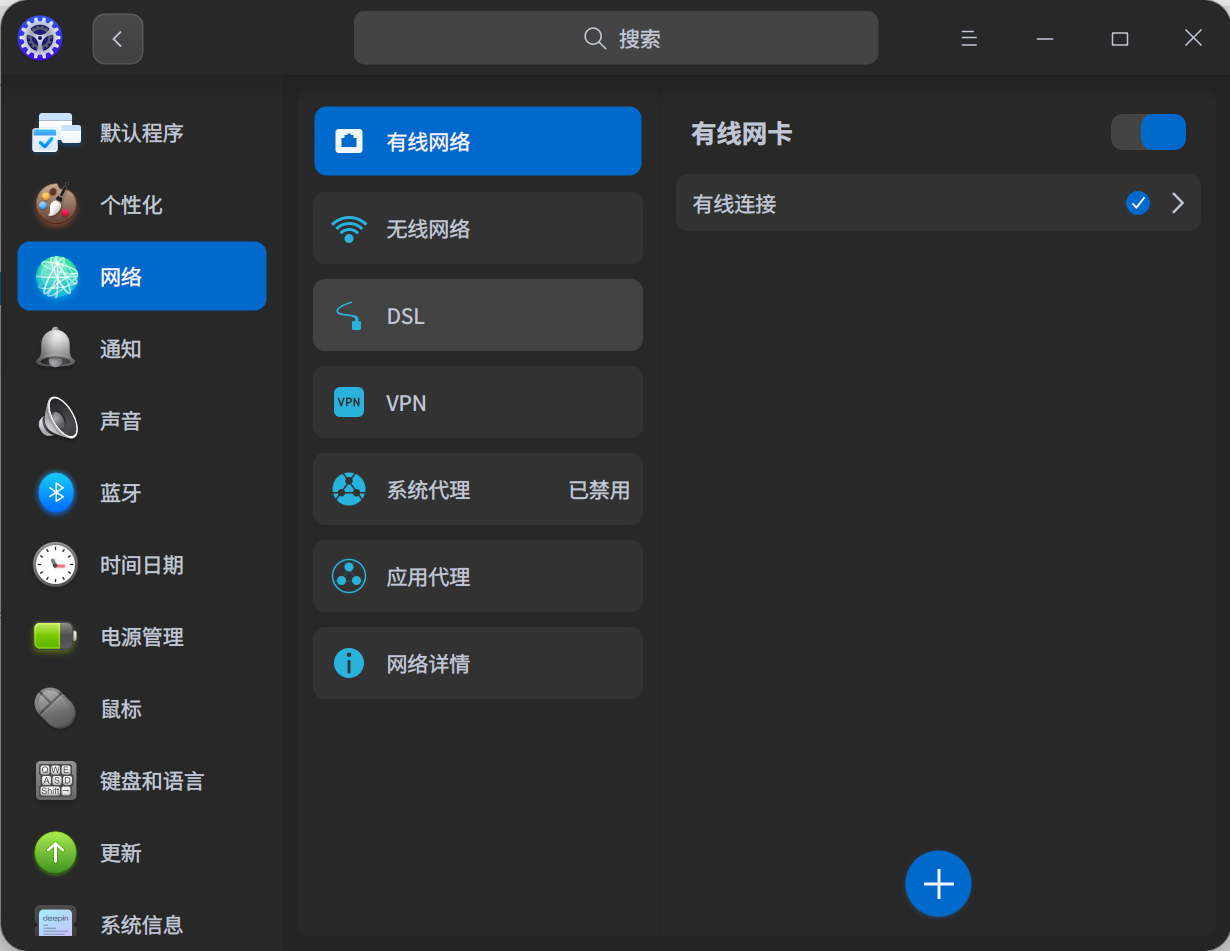The height and width of the screenshot is (951, 1230).
Task: Click the 键盘和语言 keyboard icon
Action: pos(56,781)
